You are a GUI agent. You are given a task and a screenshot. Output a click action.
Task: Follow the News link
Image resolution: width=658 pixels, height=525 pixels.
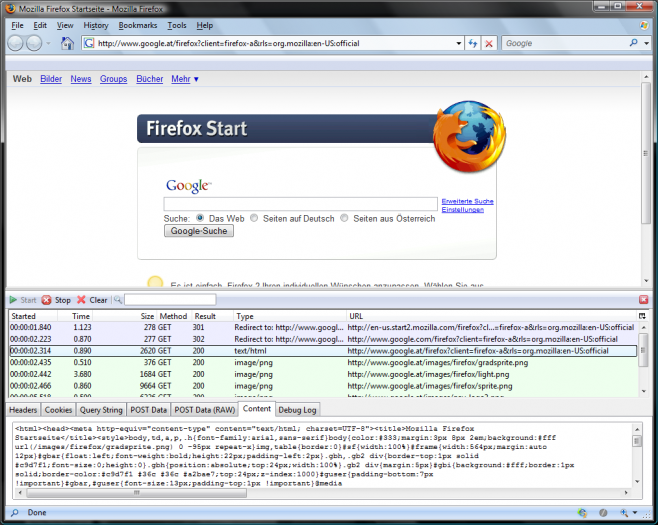pos(81,79)
